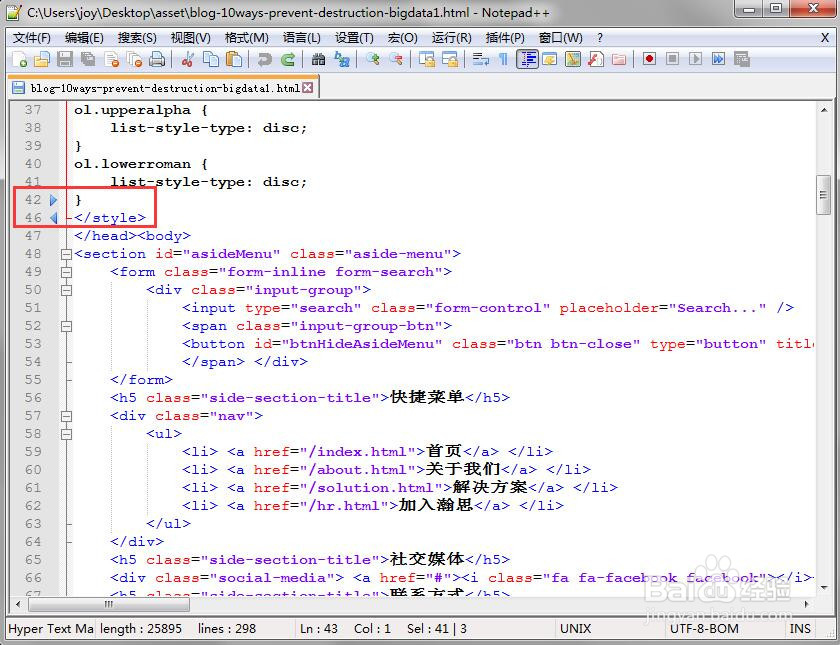Collapse the fold marker at line 48
840x645 pixels.
pyautogui.click(x=66, y=253)
